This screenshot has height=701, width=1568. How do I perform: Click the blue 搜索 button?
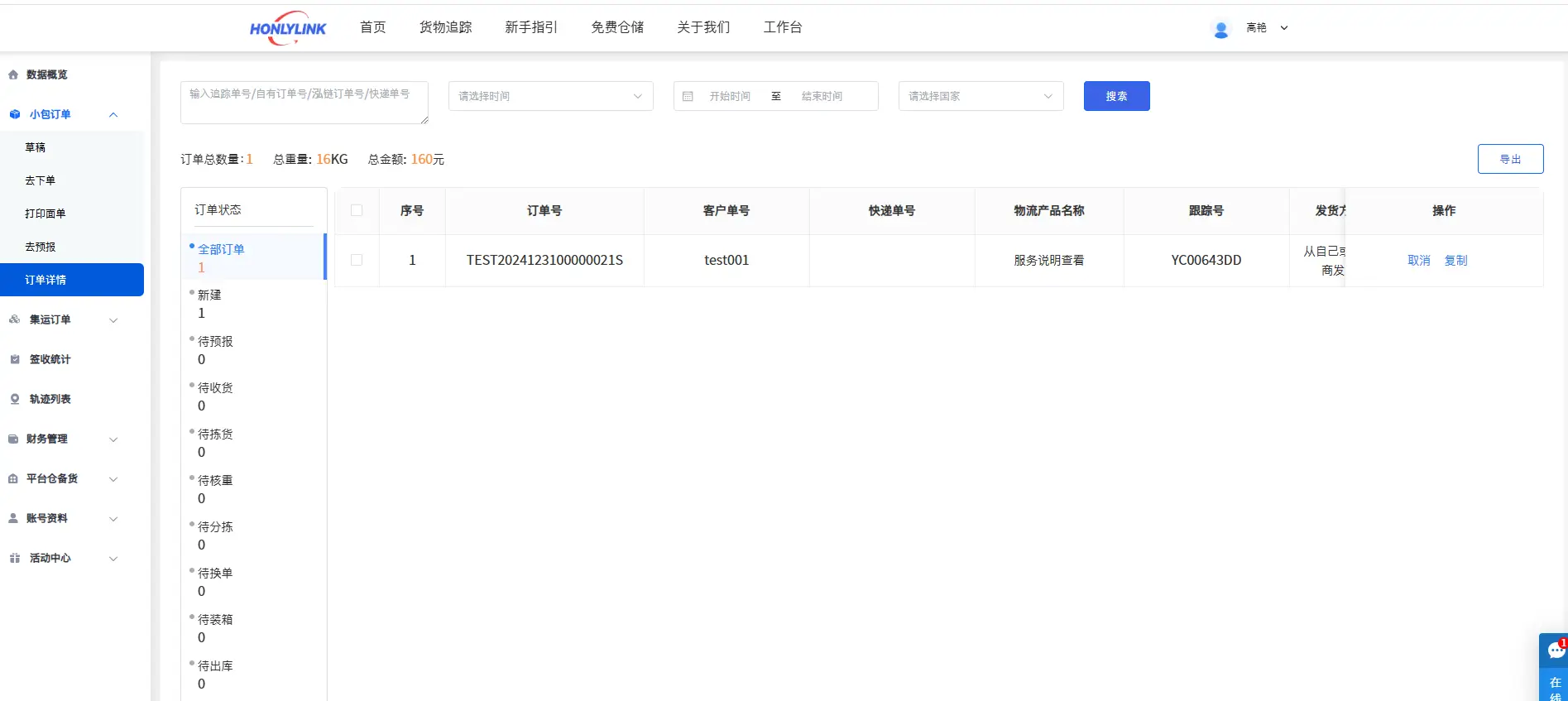[1116, 96]
